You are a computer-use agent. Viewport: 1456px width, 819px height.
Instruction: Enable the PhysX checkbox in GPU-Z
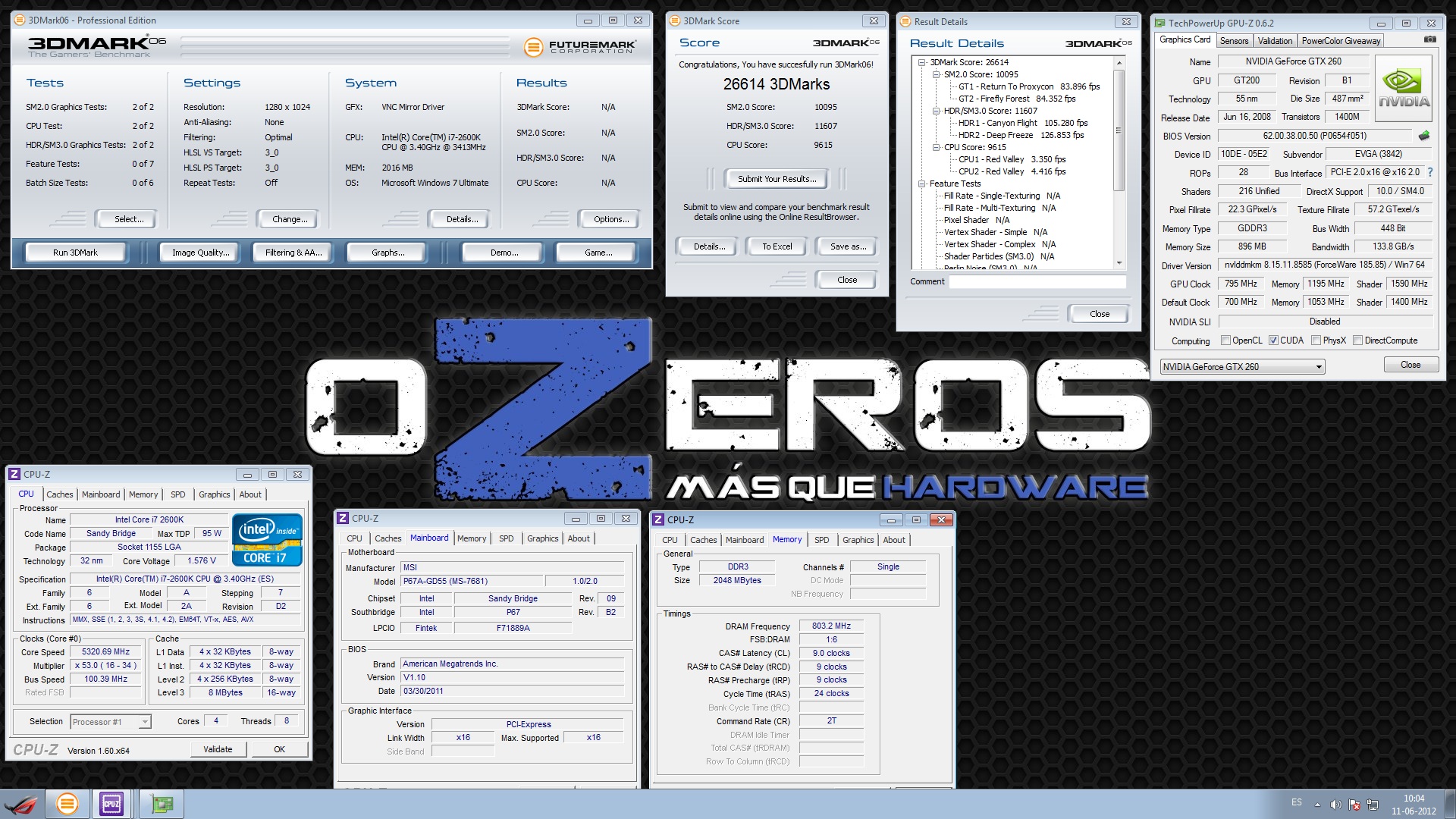coord(1316,340)
